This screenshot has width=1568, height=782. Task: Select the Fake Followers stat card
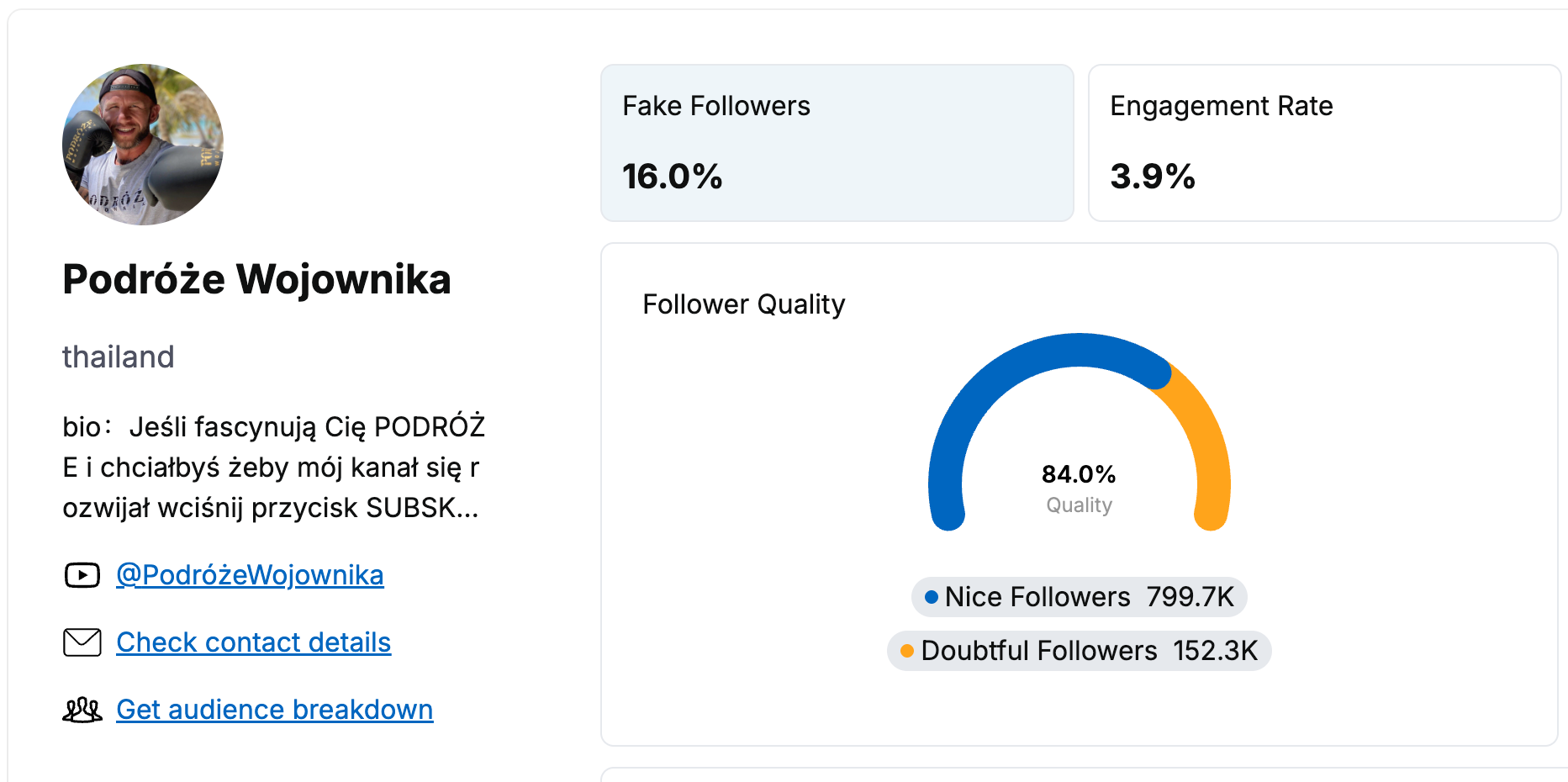point(837,143)
